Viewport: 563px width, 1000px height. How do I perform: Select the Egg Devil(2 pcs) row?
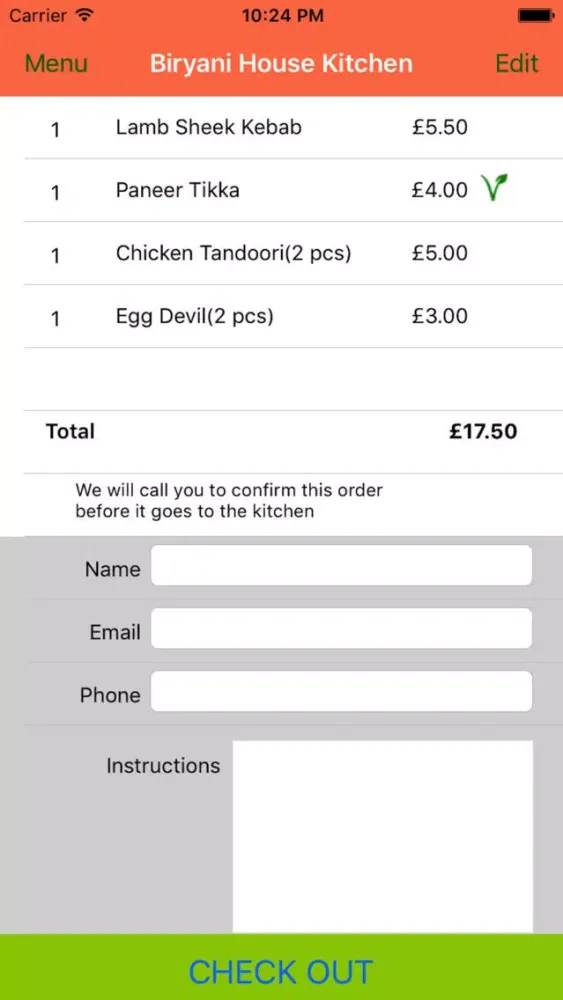click(293, 316)
